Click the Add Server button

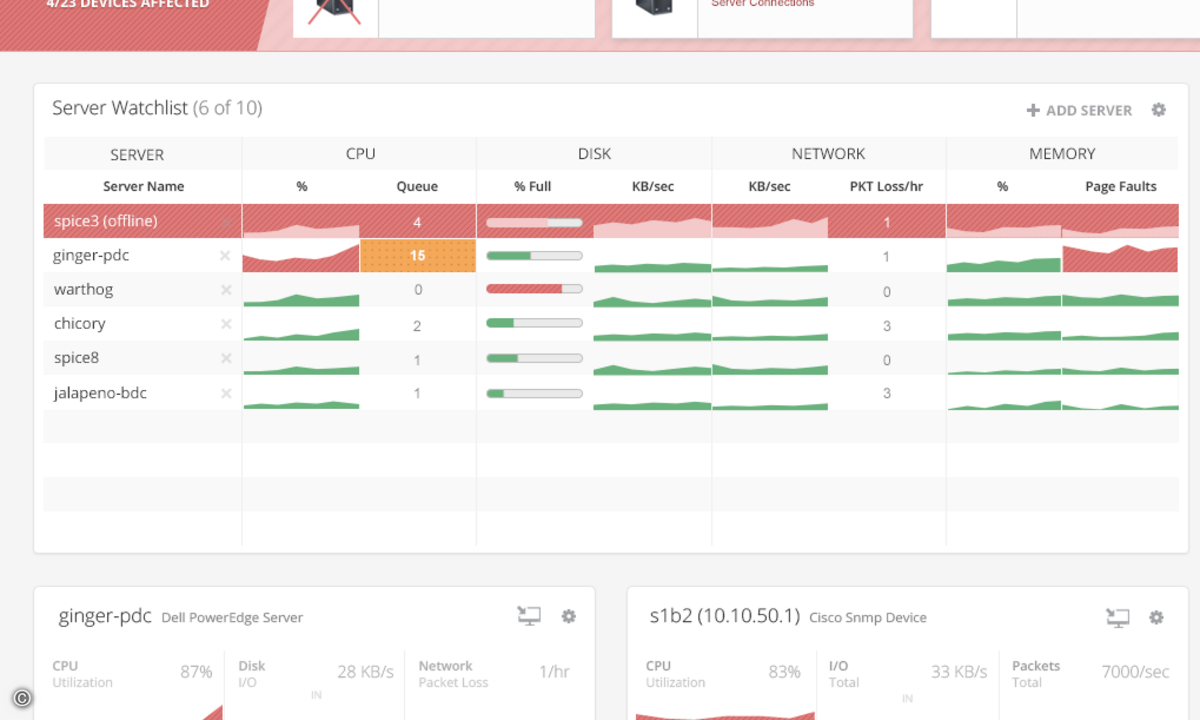1079,110
